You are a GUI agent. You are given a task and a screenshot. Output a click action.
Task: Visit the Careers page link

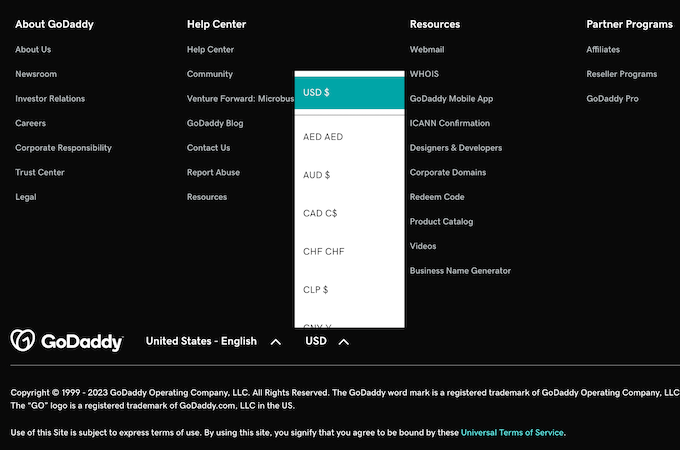point(30,123)
